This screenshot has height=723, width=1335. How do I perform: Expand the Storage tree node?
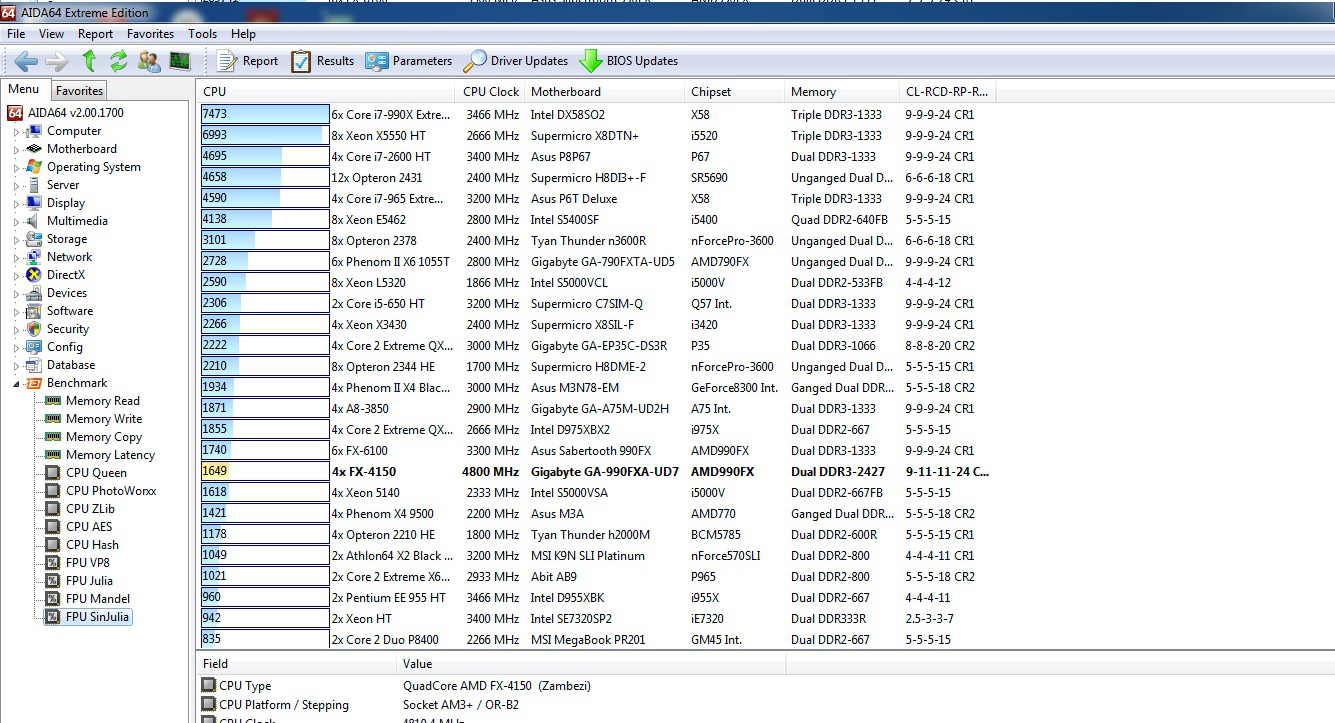point(16,239)
